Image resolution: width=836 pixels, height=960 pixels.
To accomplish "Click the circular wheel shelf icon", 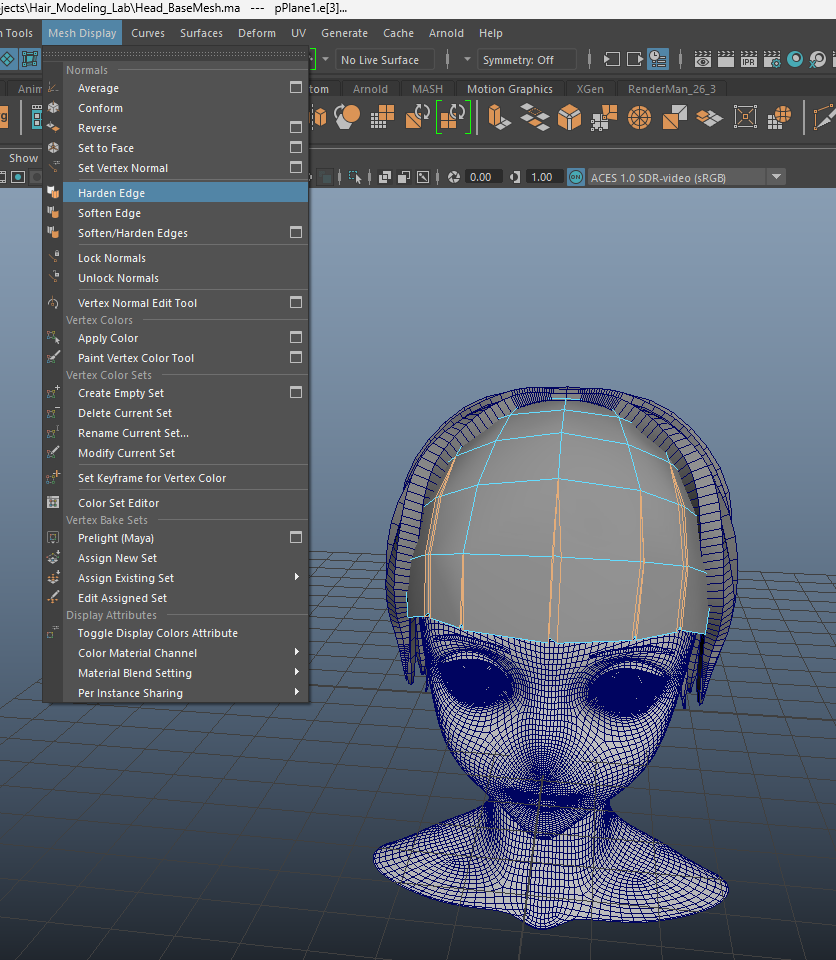I will click(x=639, y=117).
